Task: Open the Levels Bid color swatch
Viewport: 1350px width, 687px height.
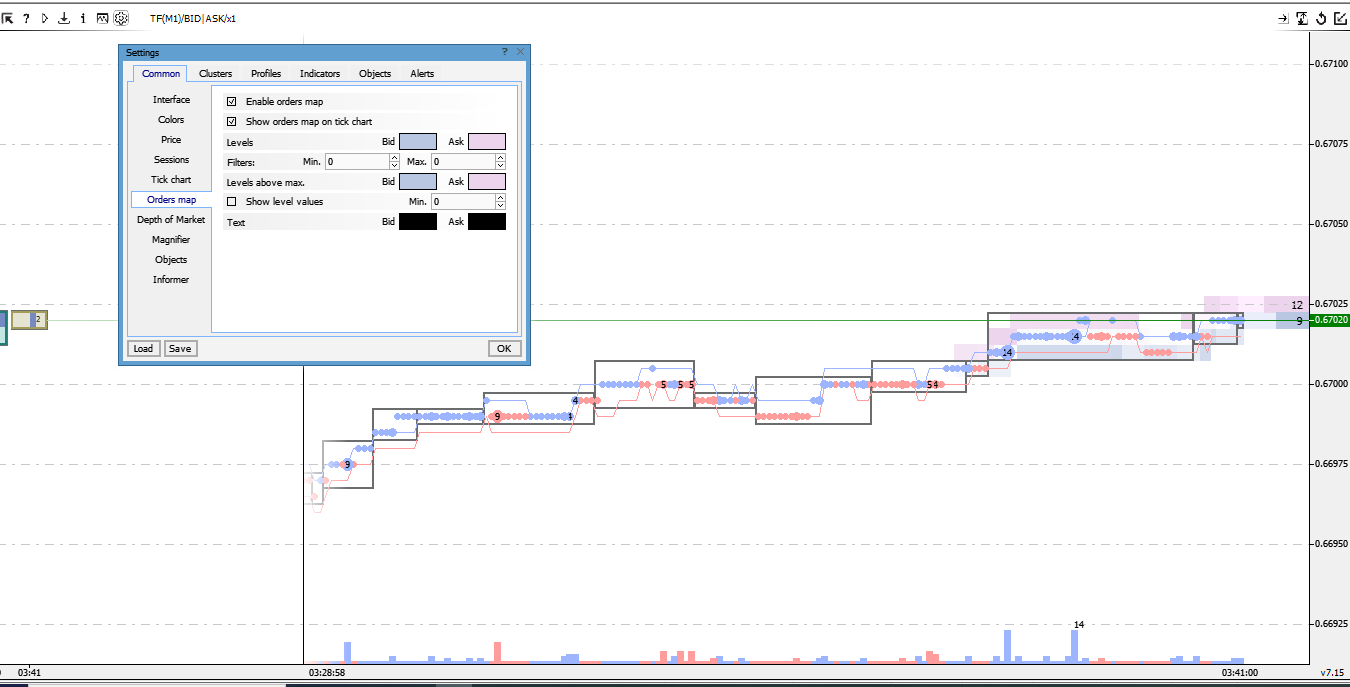Action: click(418, 141)
